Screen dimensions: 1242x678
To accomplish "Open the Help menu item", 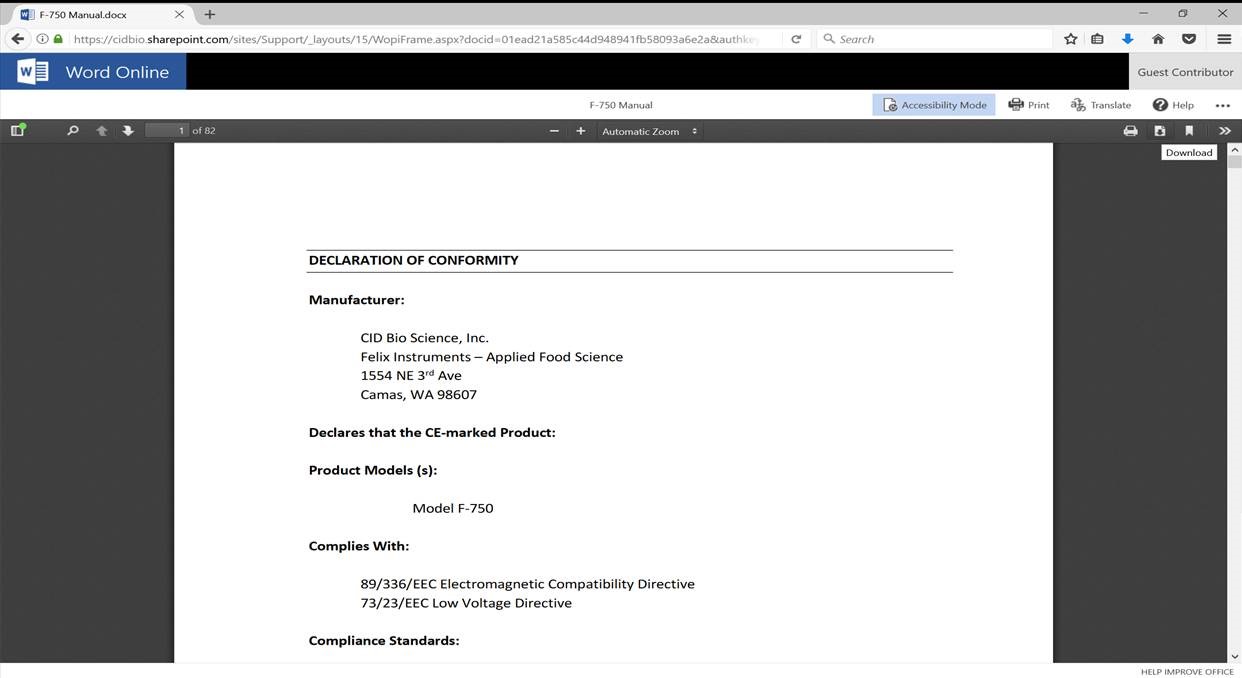I will [1173, 105].
